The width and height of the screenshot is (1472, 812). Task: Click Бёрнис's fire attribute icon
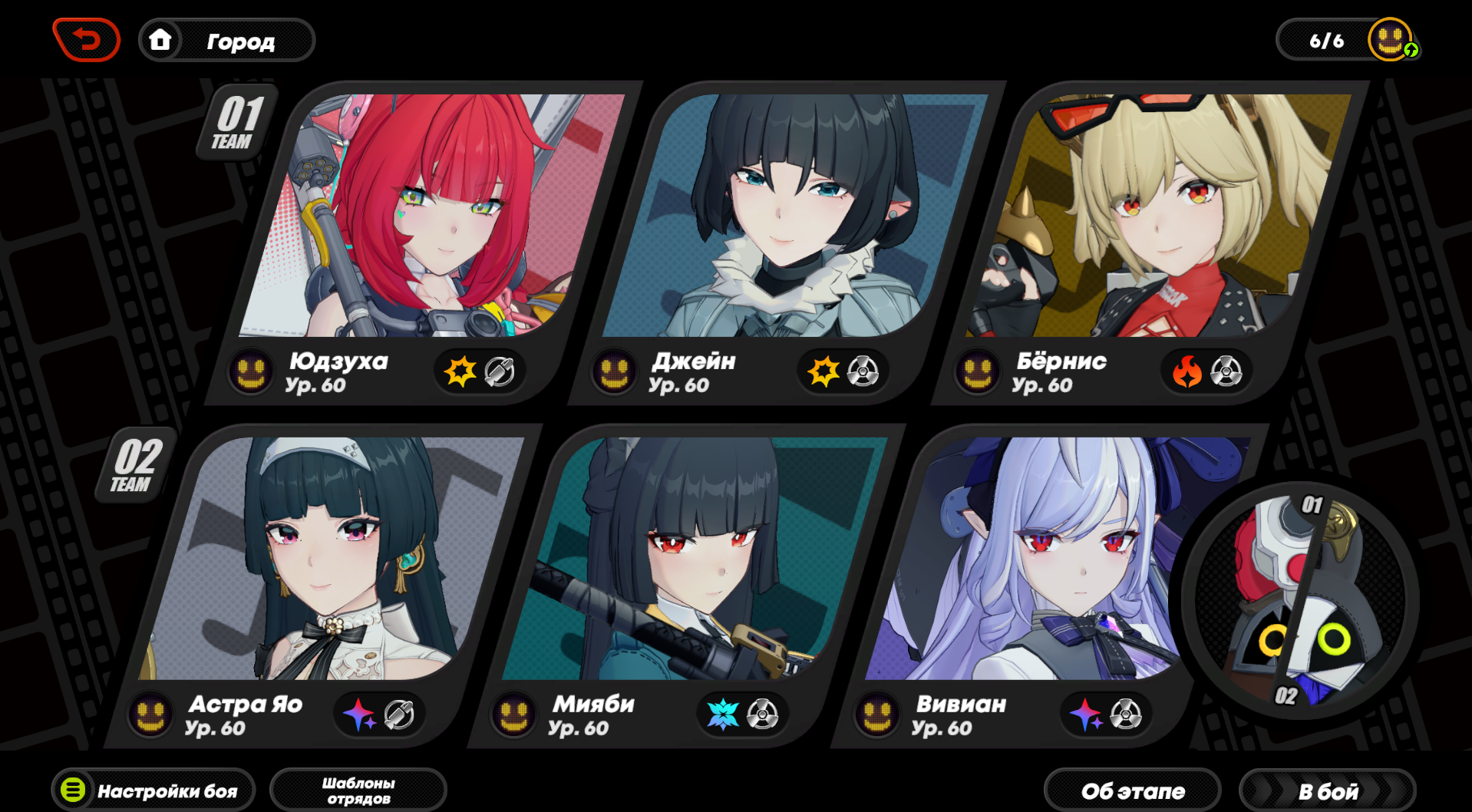[x=1187, y=371]
